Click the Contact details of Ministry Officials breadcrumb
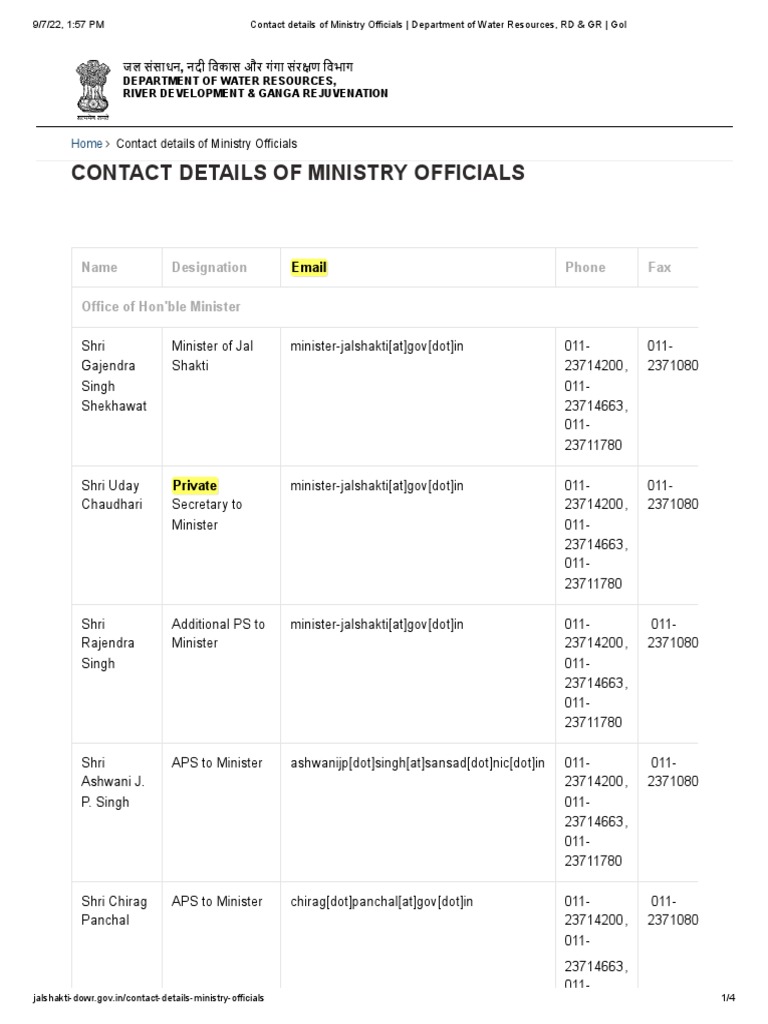 [x=206, y=144]
